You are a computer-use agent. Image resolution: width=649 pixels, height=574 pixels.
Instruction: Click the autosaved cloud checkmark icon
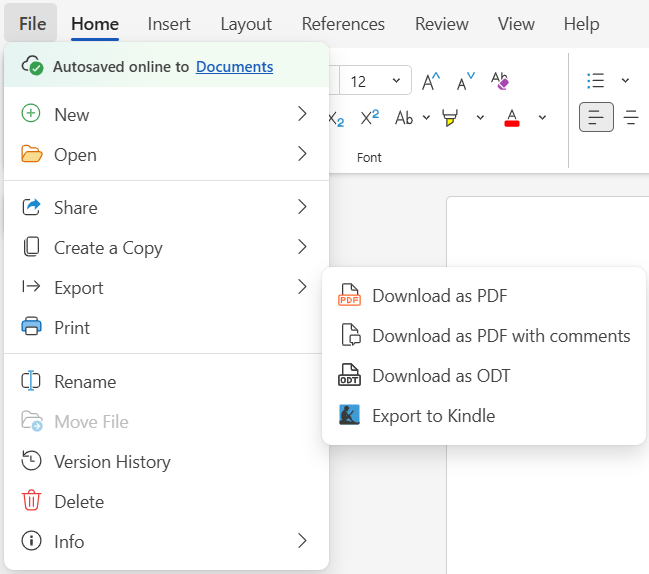pos(32,66)
